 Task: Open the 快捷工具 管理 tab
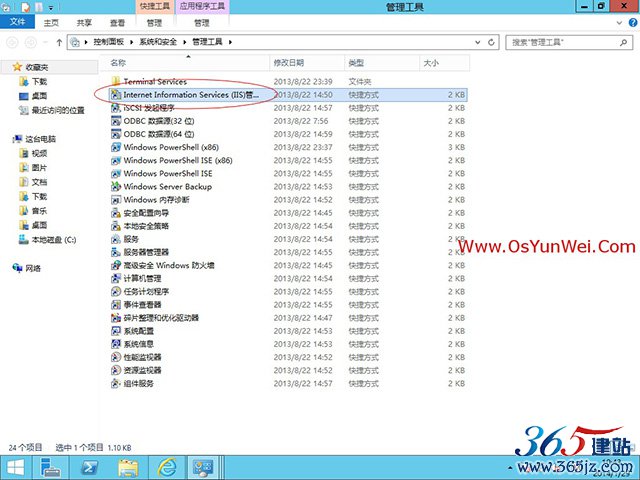point(154,23)
